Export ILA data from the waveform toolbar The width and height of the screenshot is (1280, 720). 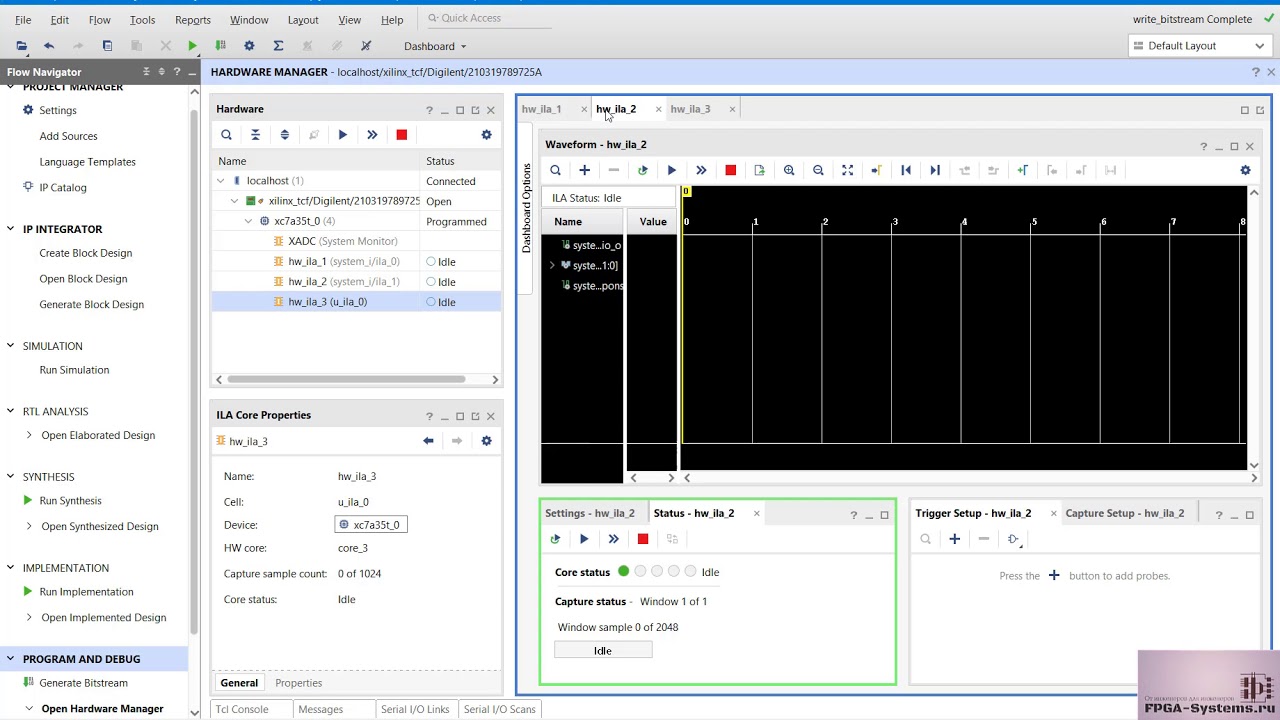[760, 170]
